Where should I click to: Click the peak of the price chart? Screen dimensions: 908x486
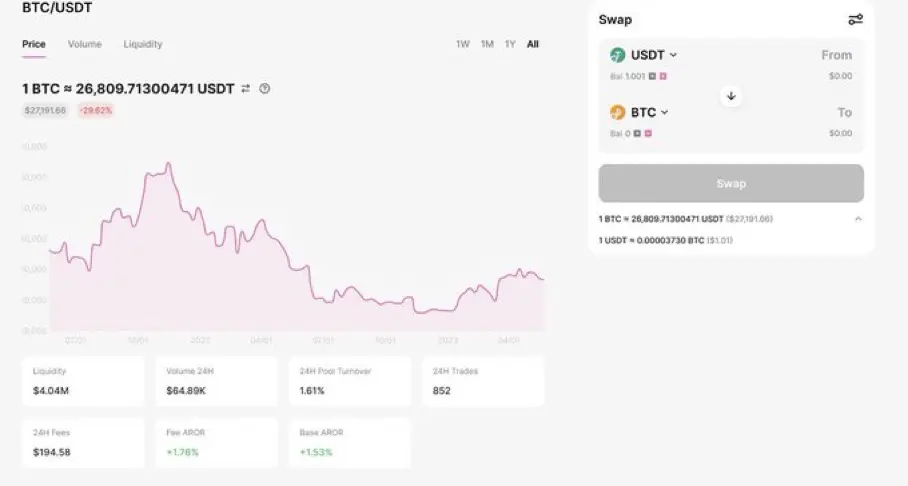tap(168, 163)
